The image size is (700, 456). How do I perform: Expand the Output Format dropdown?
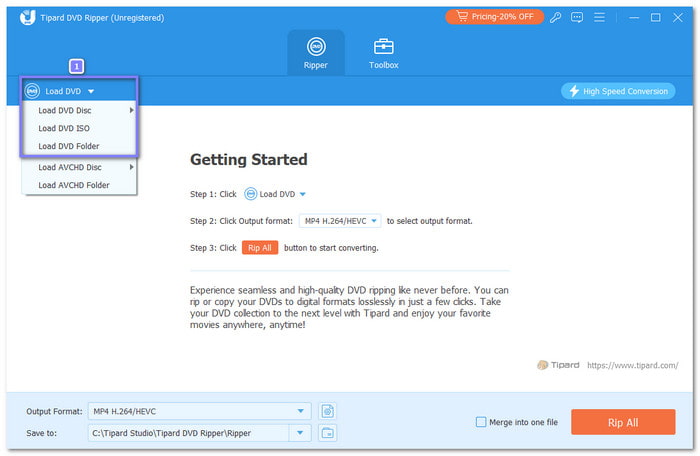tap(302, 411)
